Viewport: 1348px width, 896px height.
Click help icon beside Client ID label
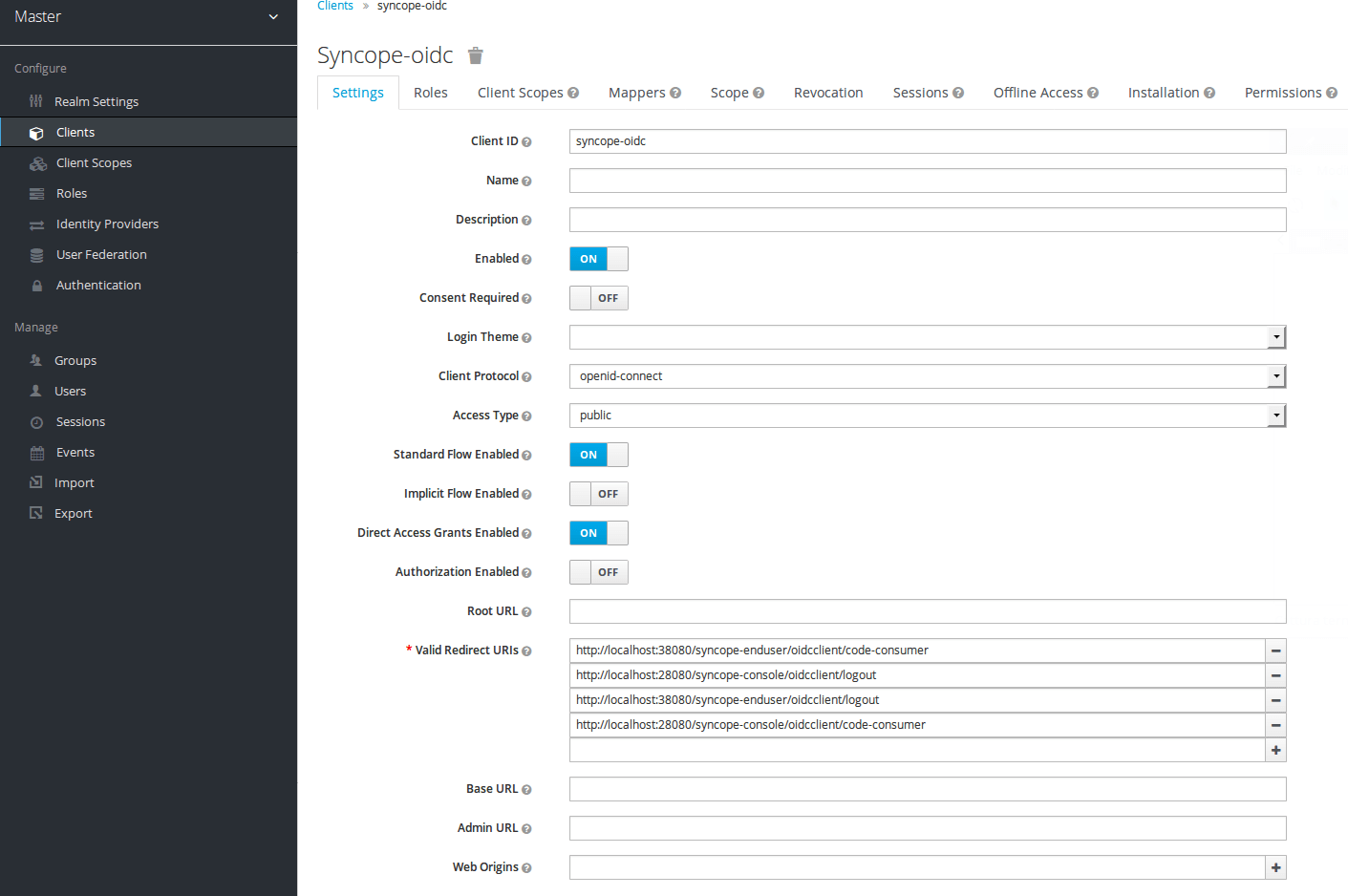pos(526,142)
